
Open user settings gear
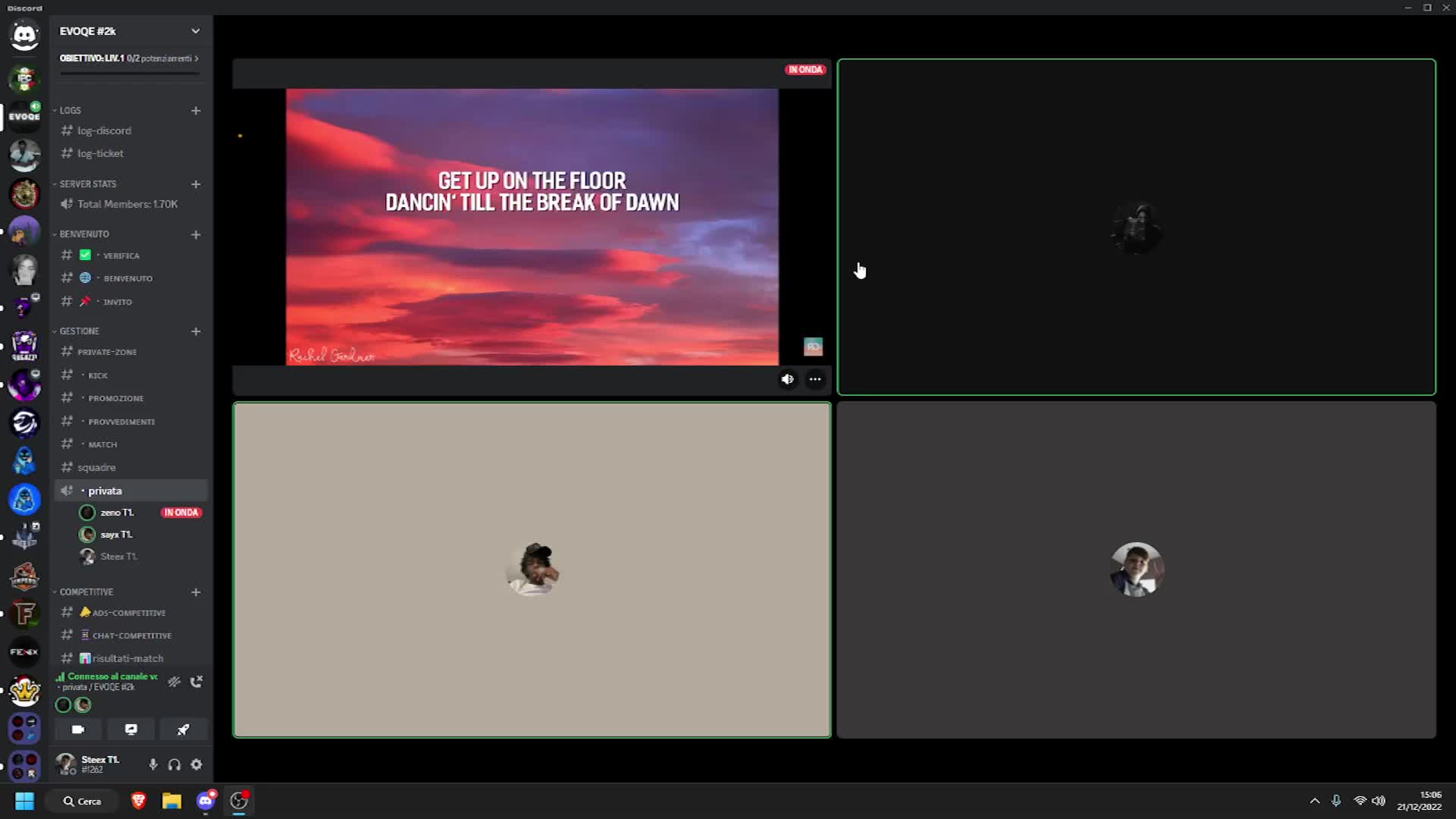(196, 764)
